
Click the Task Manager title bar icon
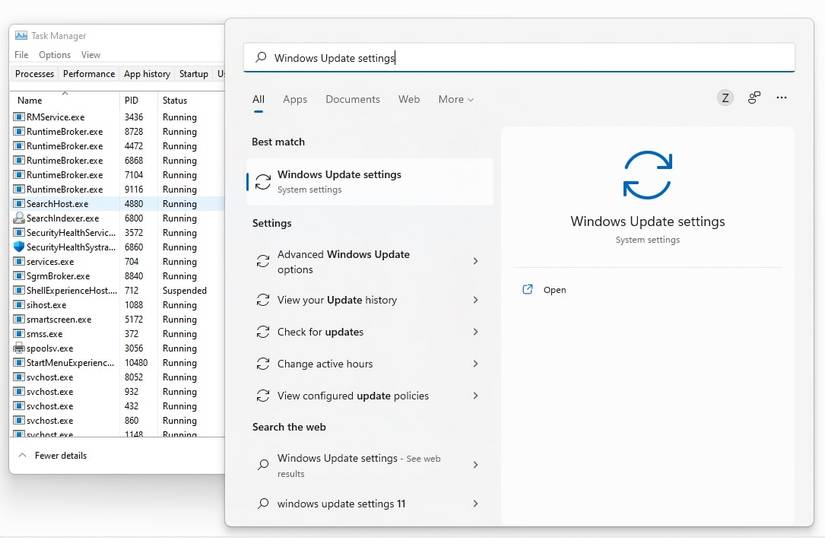[x=21, y=36]
